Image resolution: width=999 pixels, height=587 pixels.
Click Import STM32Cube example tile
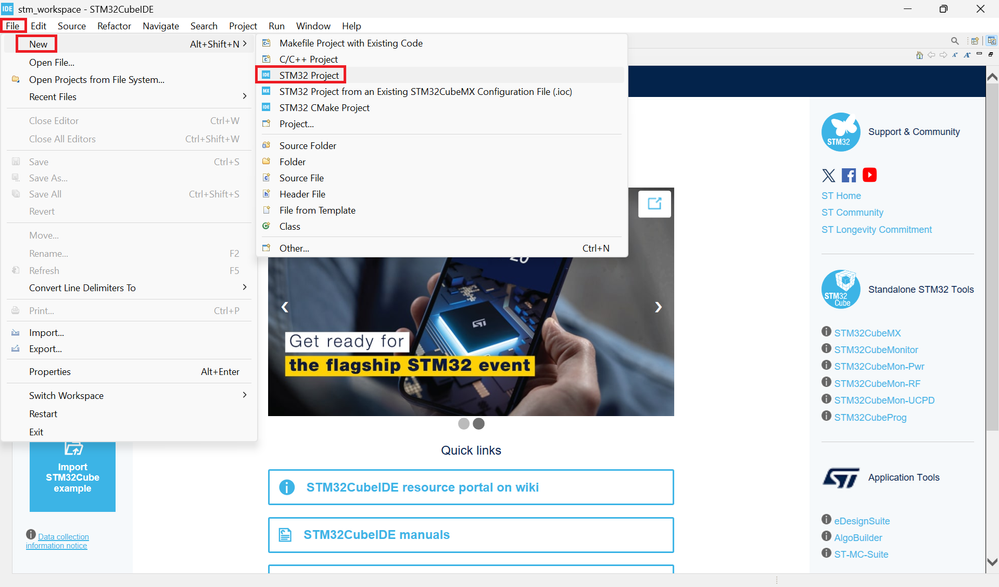tap(73, 476)
